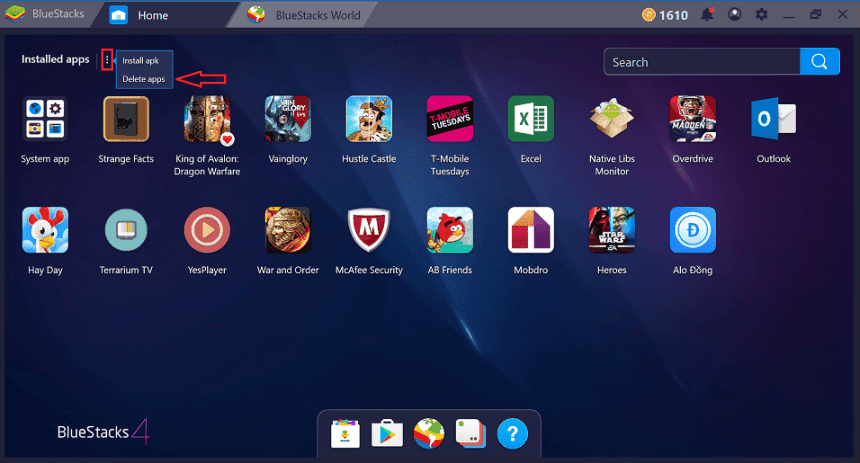Focus the Search input field
Screen dimensions: 860x463
coord(702,62)
